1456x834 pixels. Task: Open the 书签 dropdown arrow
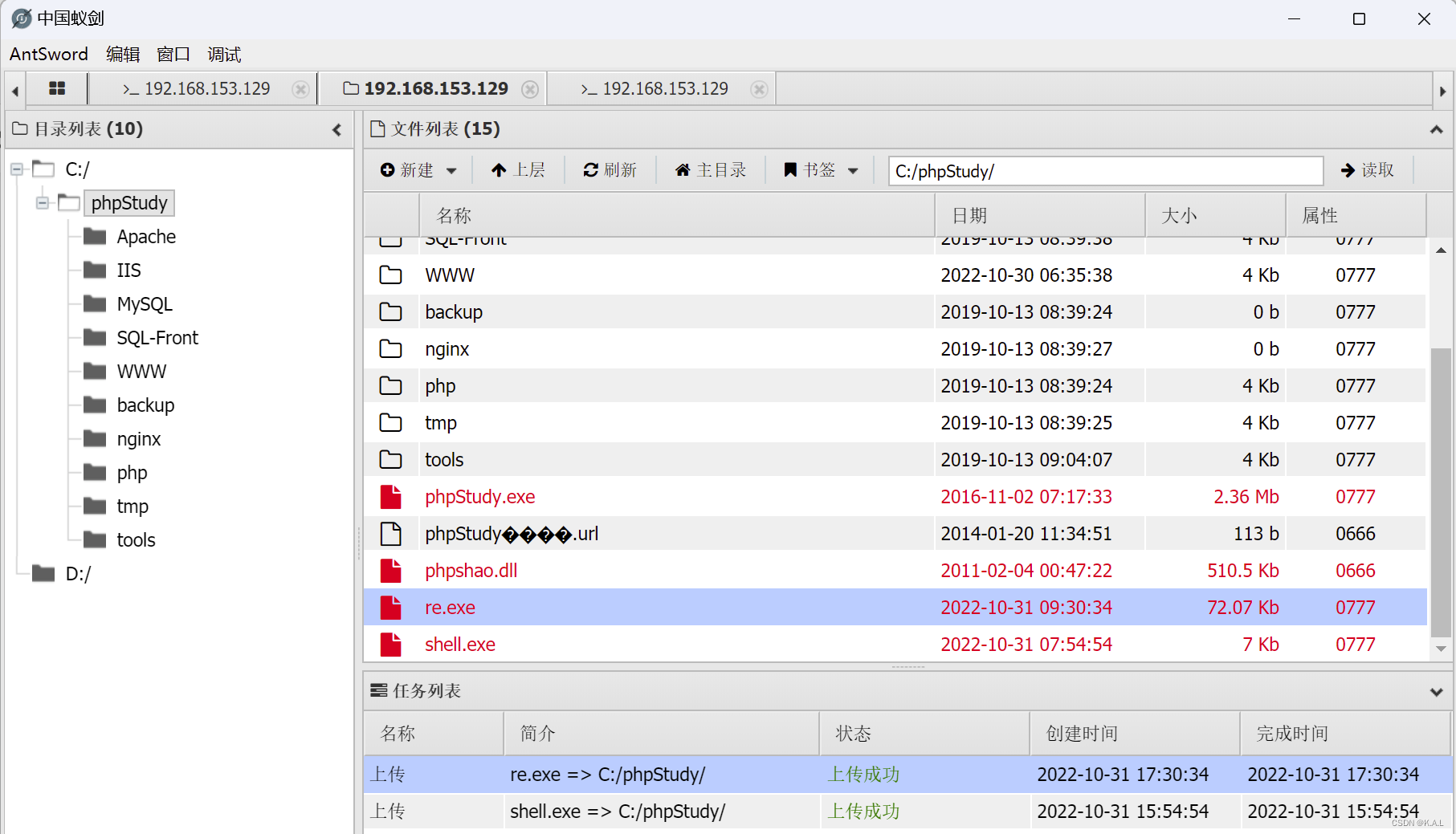[x=853, y=169]
